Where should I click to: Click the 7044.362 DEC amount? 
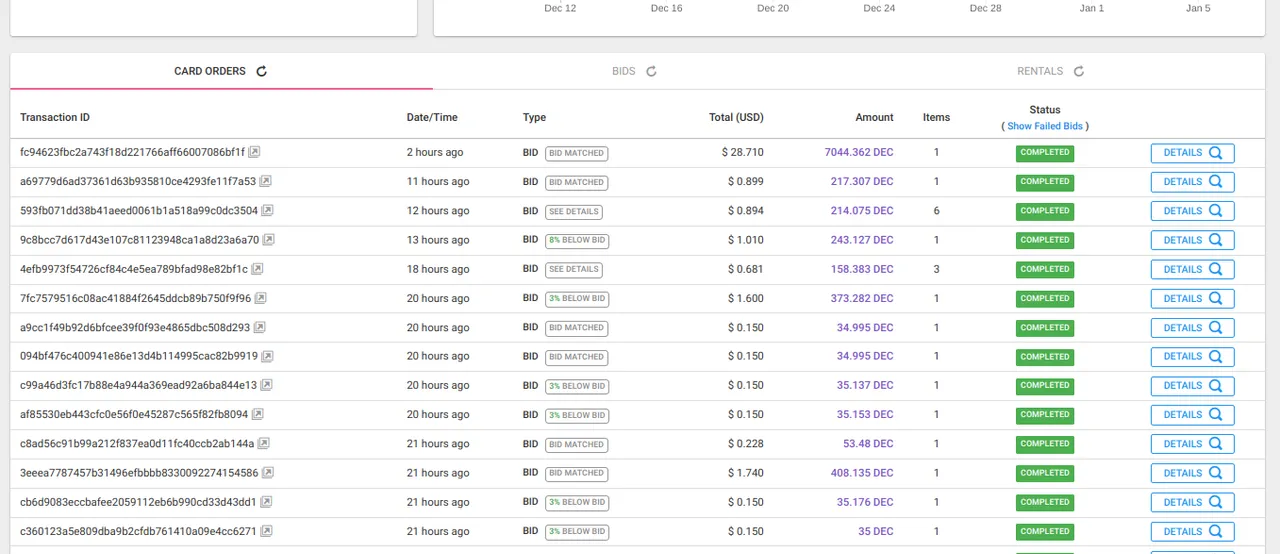pos(859,153)
